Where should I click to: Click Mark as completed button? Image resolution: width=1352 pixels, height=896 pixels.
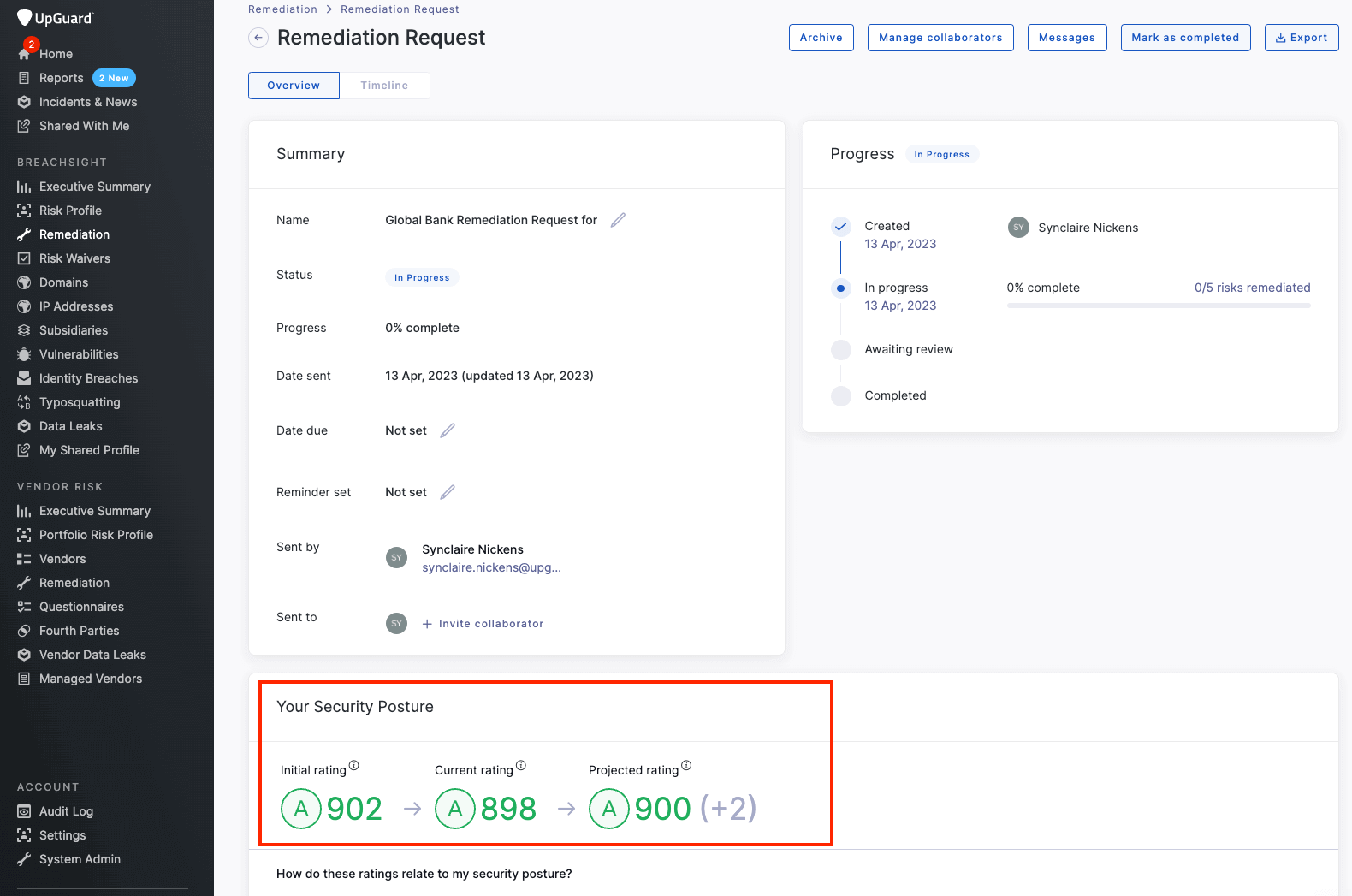(1185, 38)
